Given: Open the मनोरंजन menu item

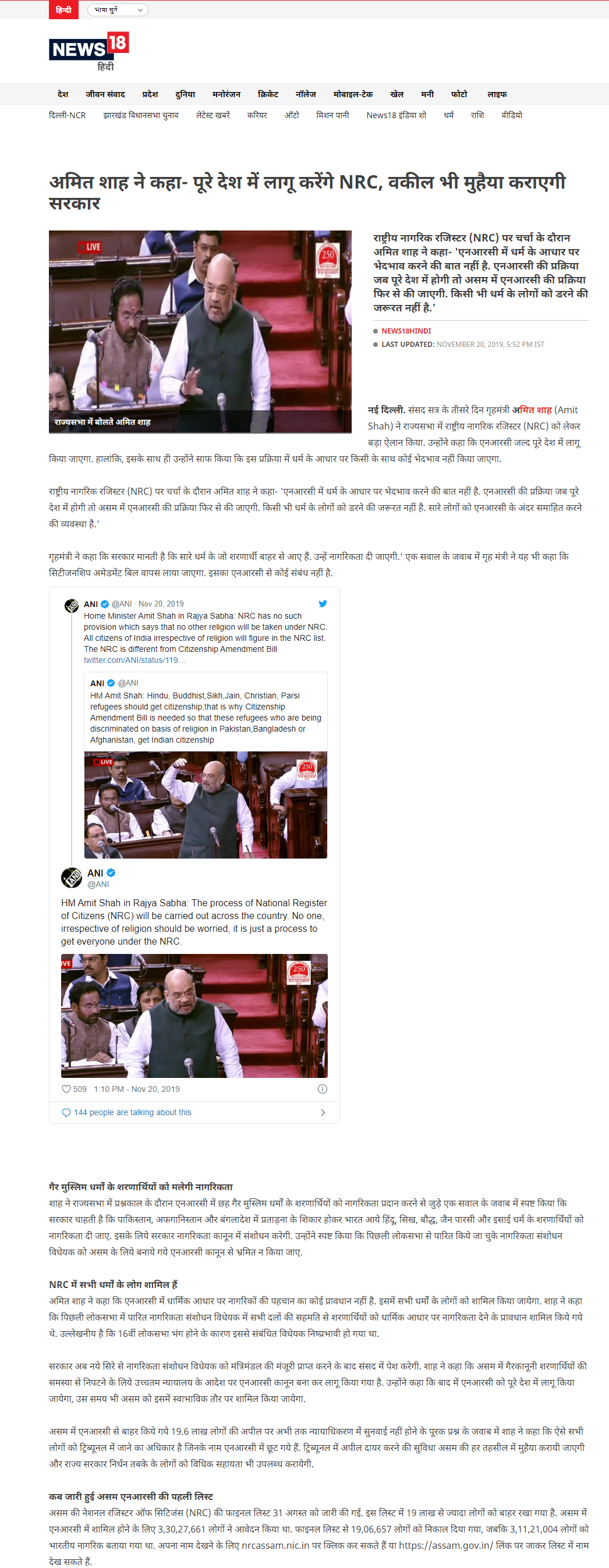Looking at the screenshot, I should click(226, 94).
